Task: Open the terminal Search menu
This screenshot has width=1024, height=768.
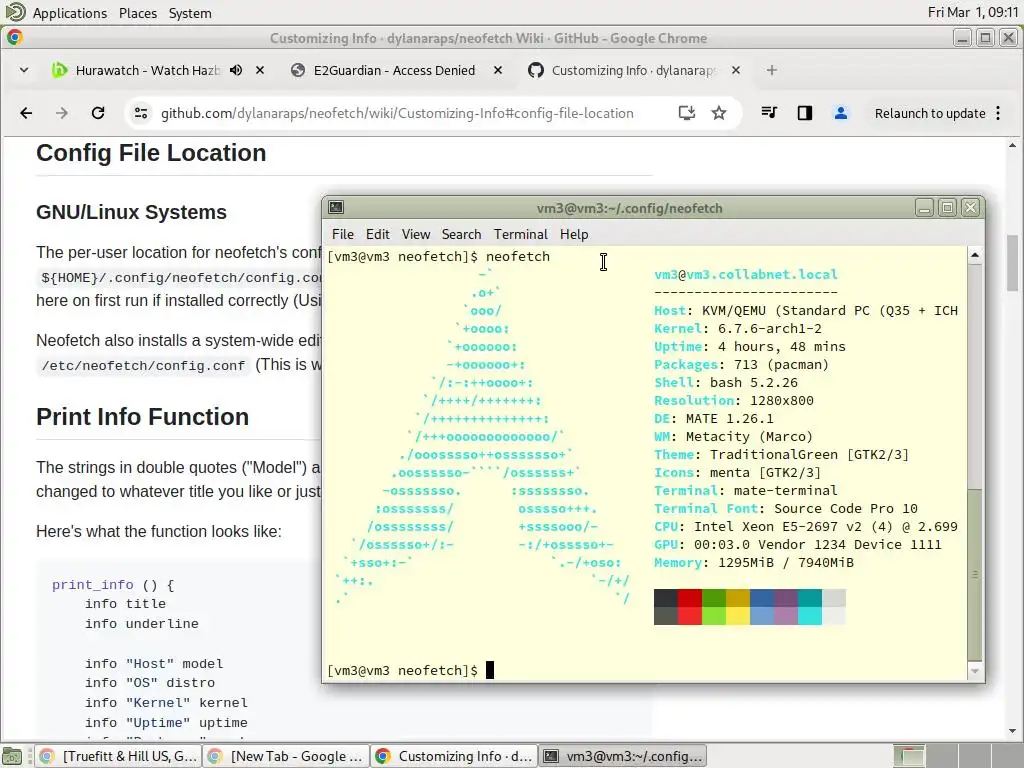Action: (461, 234)
